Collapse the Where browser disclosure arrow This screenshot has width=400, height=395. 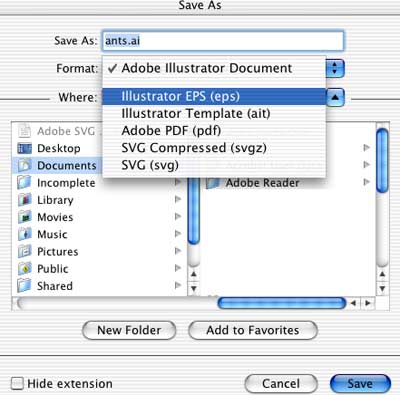[x=335, y=97]
